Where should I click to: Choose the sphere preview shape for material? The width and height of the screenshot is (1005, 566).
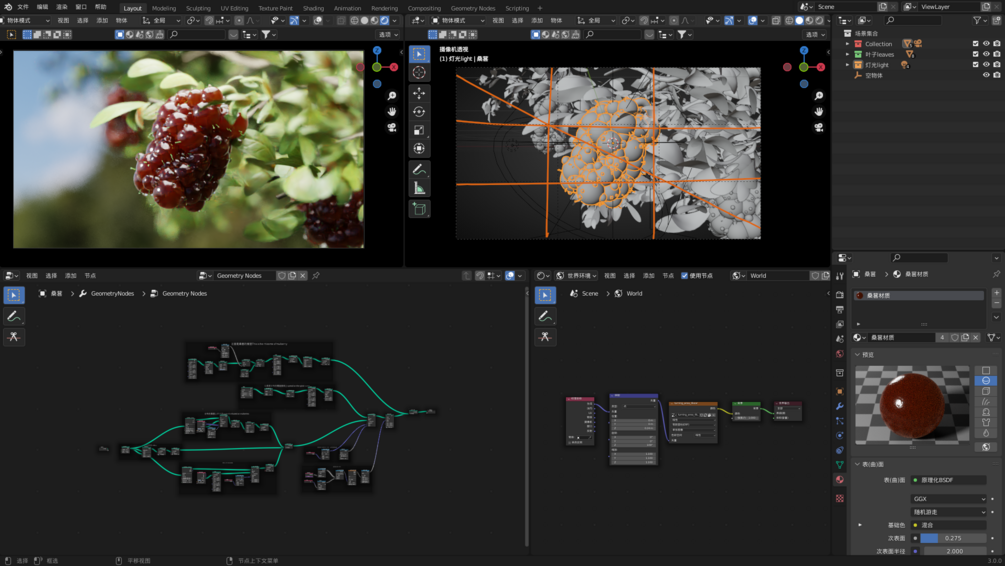[x=986, y=381]
